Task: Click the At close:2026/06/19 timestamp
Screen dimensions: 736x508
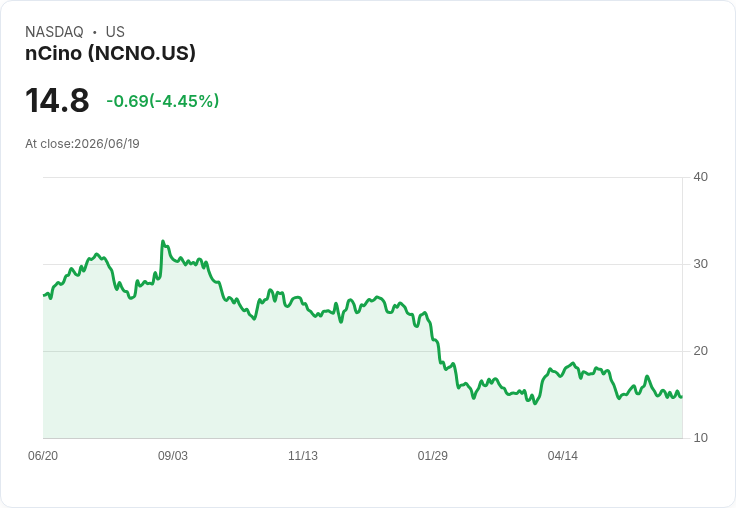Action: coord(82,144)
